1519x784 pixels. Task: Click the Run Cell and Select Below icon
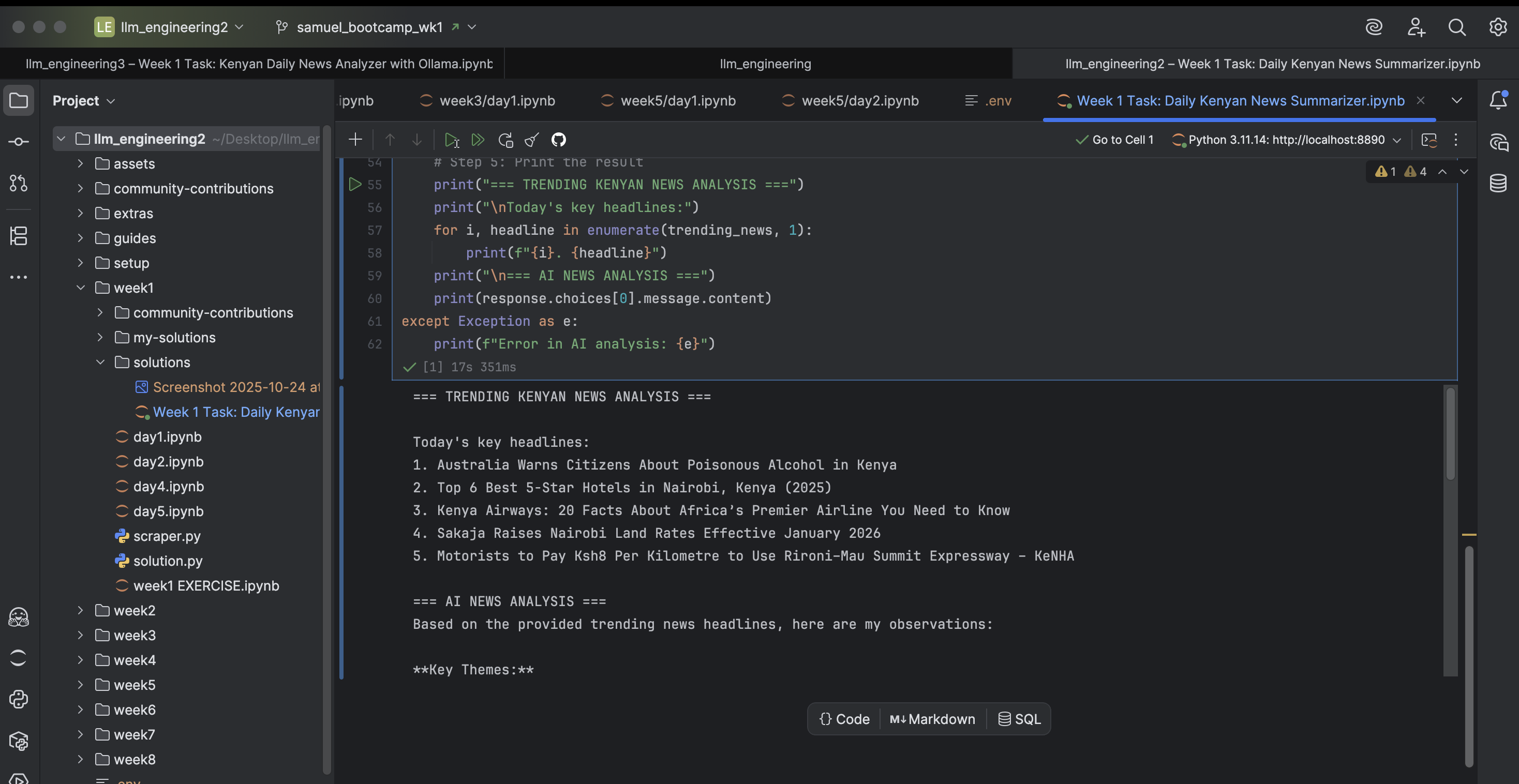[x=451, y=140]
